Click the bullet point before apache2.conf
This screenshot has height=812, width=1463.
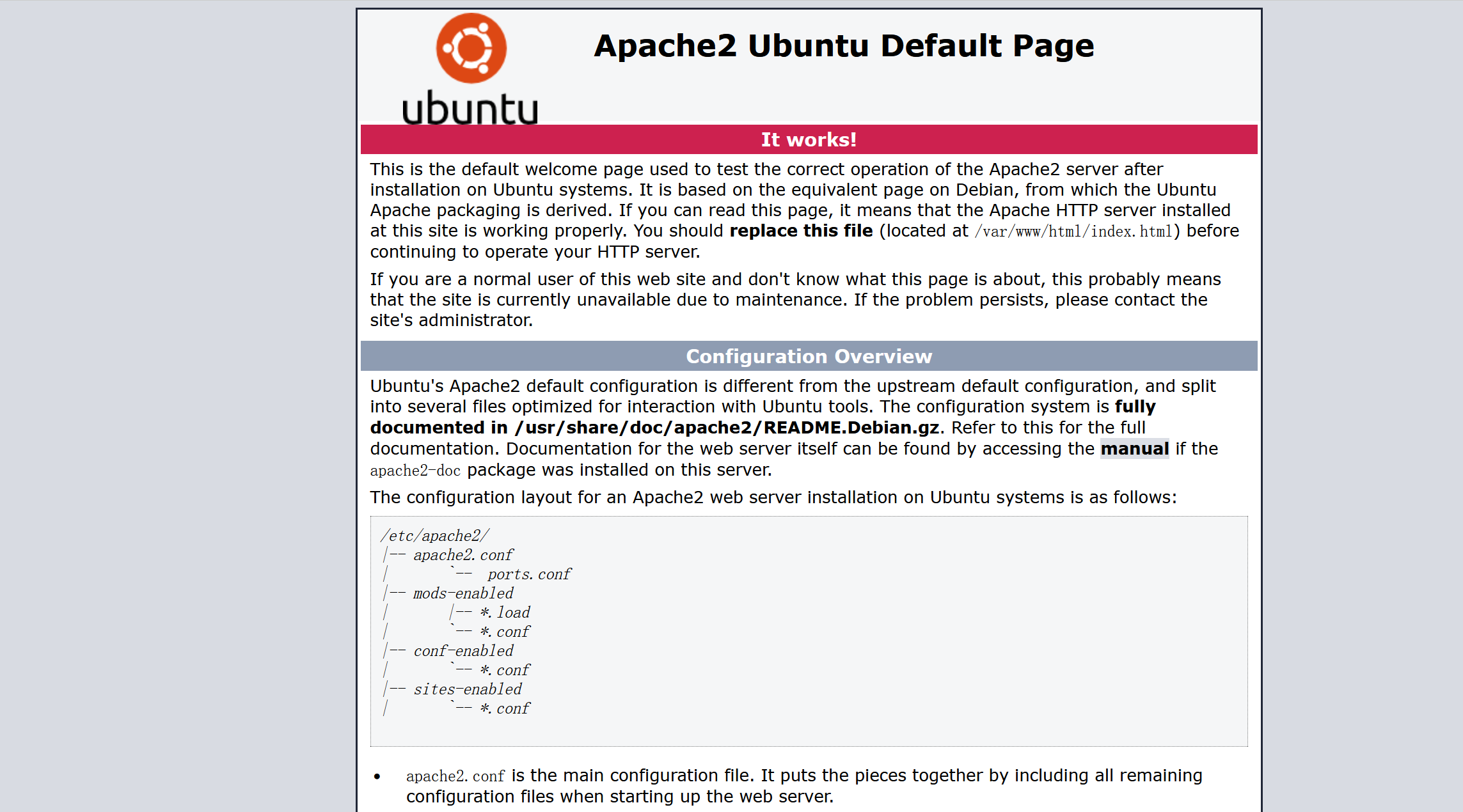[377, 776]
